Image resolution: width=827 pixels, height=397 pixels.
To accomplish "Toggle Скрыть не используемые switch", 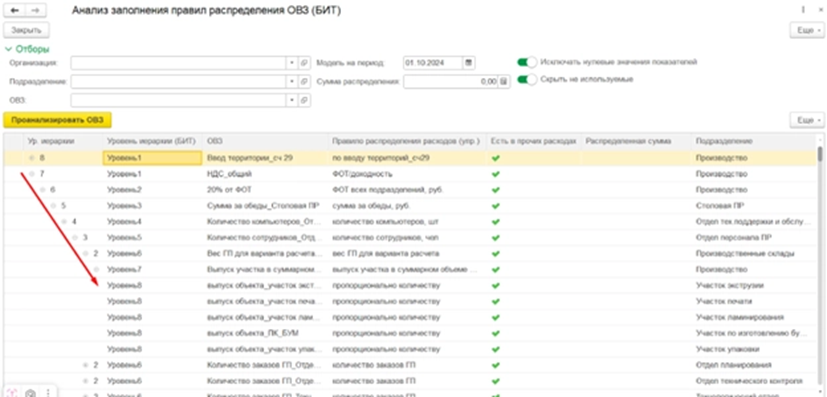I will [x=527, y=80].
